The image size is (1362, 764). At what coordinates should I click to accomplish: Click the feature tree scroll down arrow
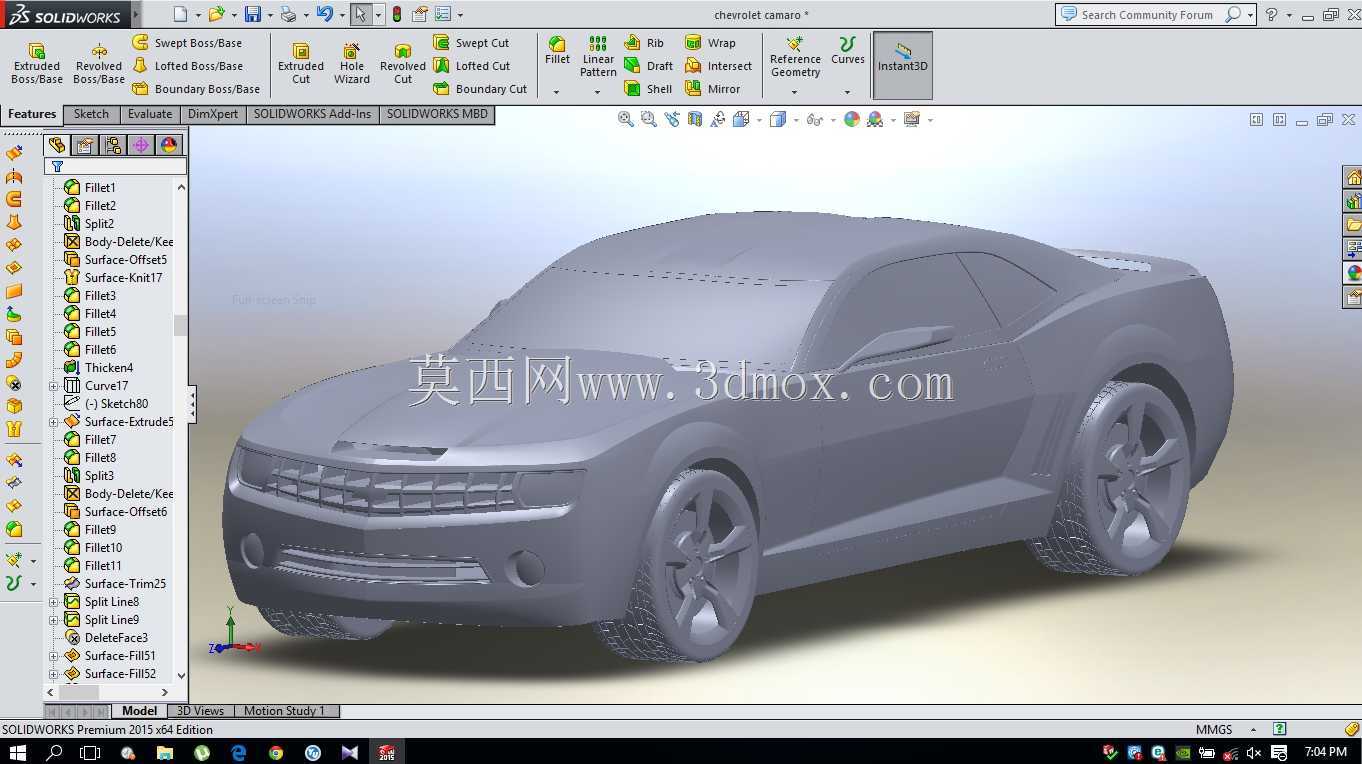181,676
